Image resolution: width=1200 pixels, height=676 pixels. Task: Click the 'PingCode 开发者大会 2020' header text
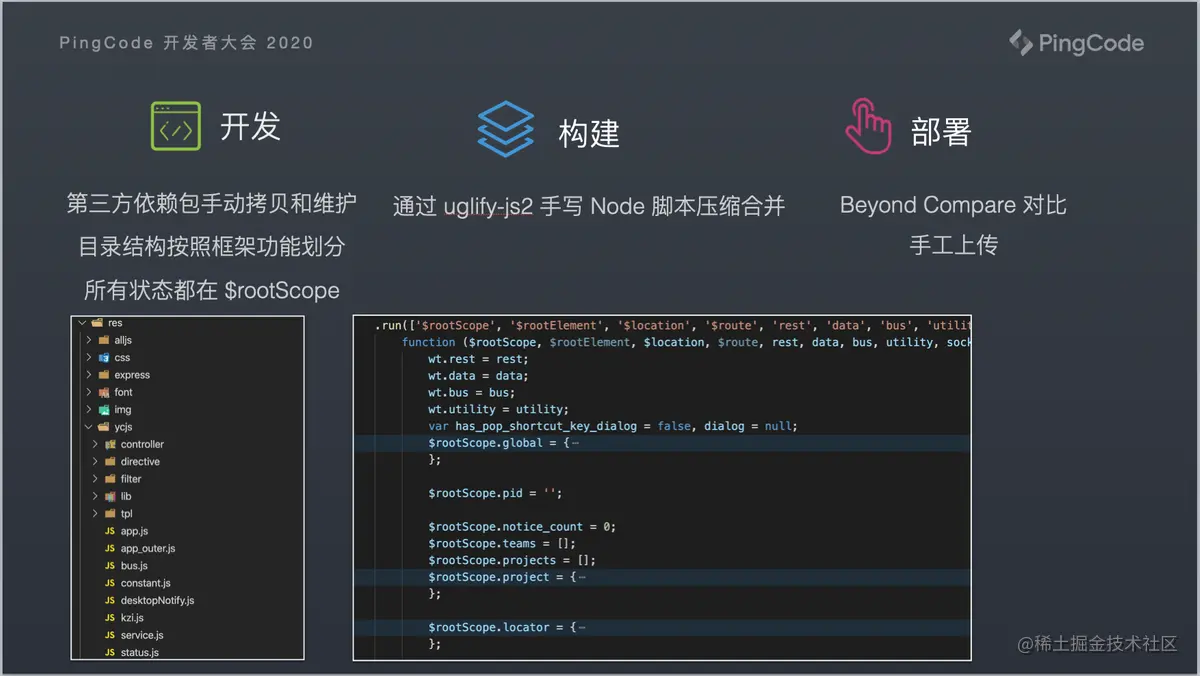(x=186, y=43)
